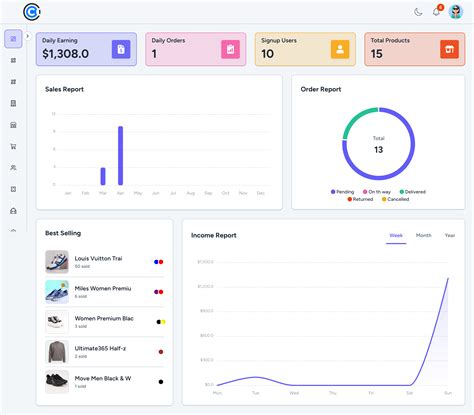Click the Daily Orders clipboard icon

click(230, 49)
